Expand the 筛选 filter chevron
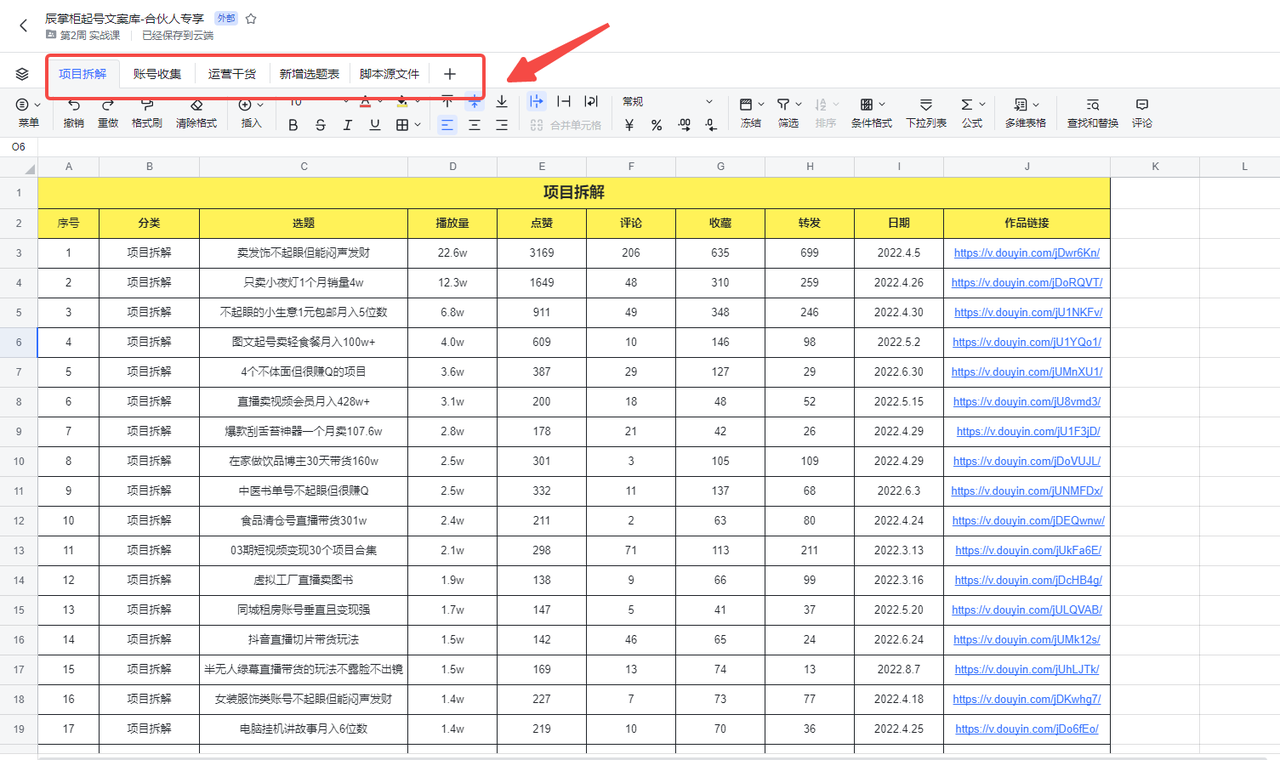The height and width of the screenshot is (760, 1280). pos(799,104)
